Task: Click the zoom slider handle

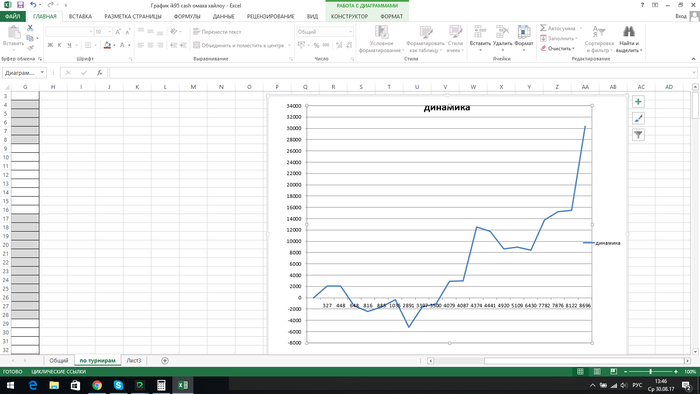Action: coord(650,371)
